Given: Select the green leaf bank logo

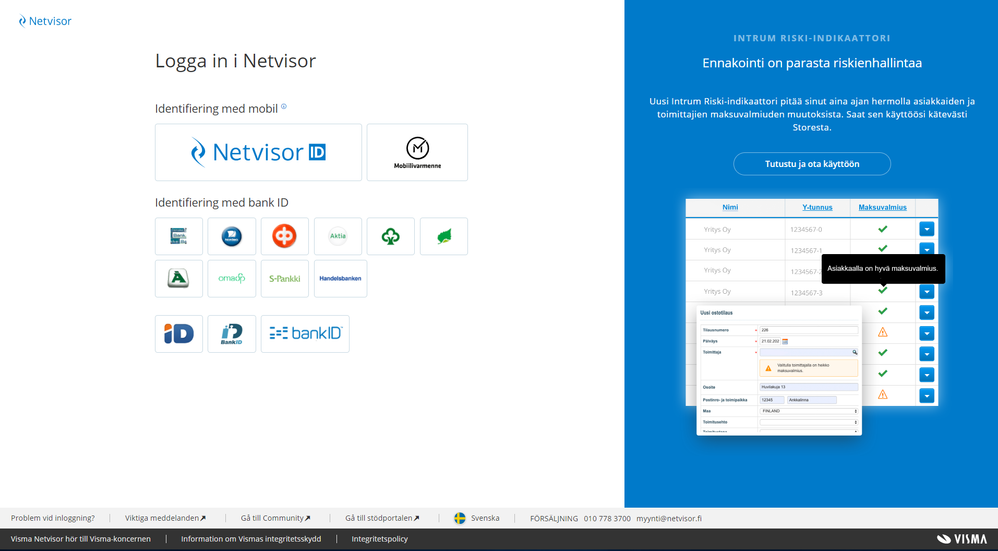Looking at the screenshot, I should 444,236.
